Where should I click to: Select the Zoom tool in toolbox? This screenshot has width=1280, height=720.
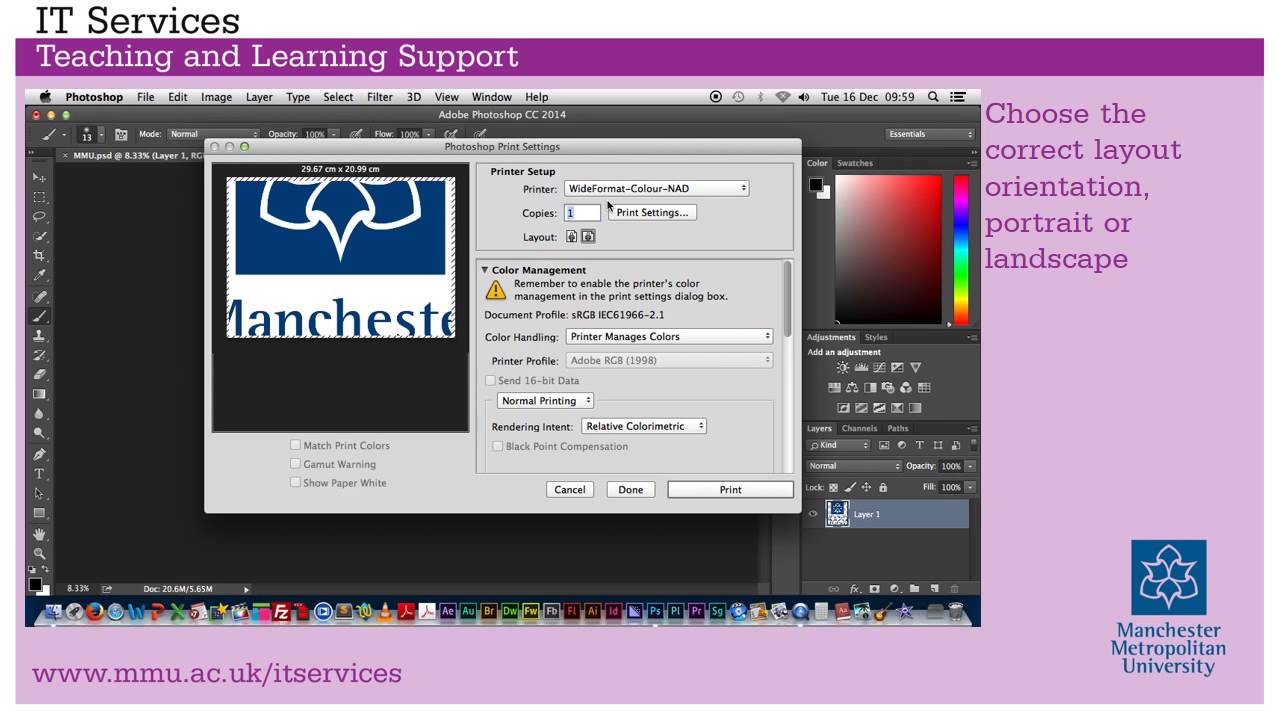click(x=40, y=553)
